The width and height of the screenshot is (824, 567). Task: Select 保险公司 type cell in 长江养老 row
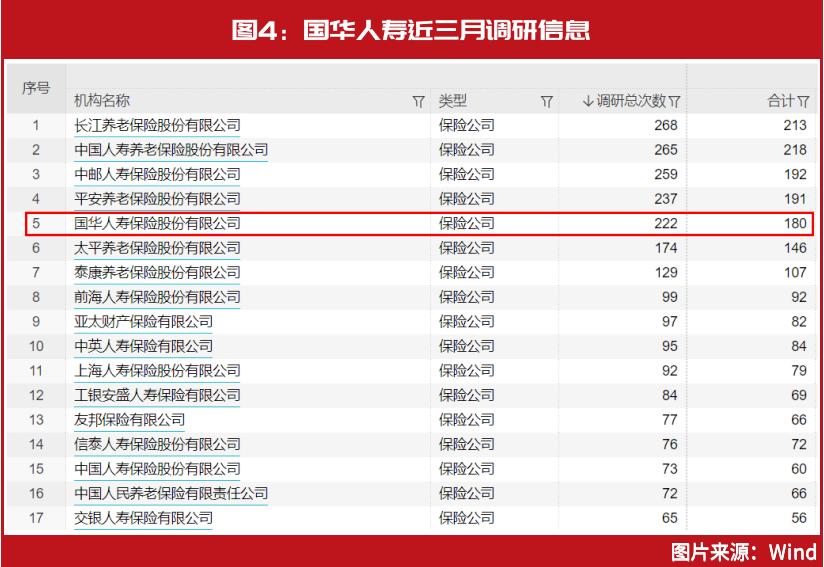tap(467, 125)
